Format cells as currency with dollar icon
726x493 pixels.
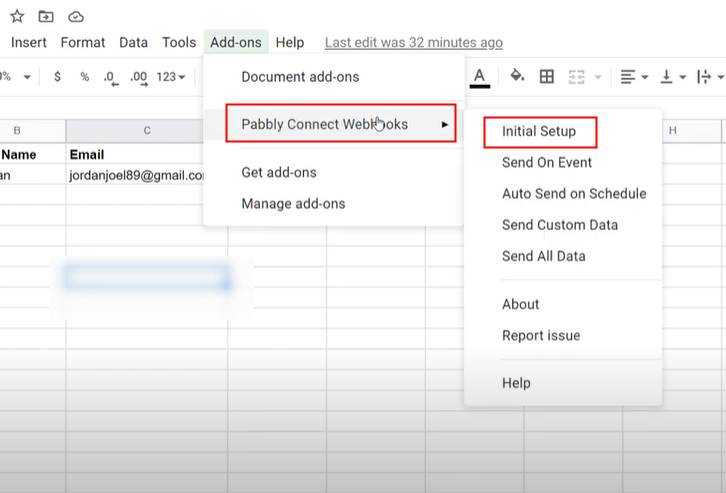tap(57, 76)
